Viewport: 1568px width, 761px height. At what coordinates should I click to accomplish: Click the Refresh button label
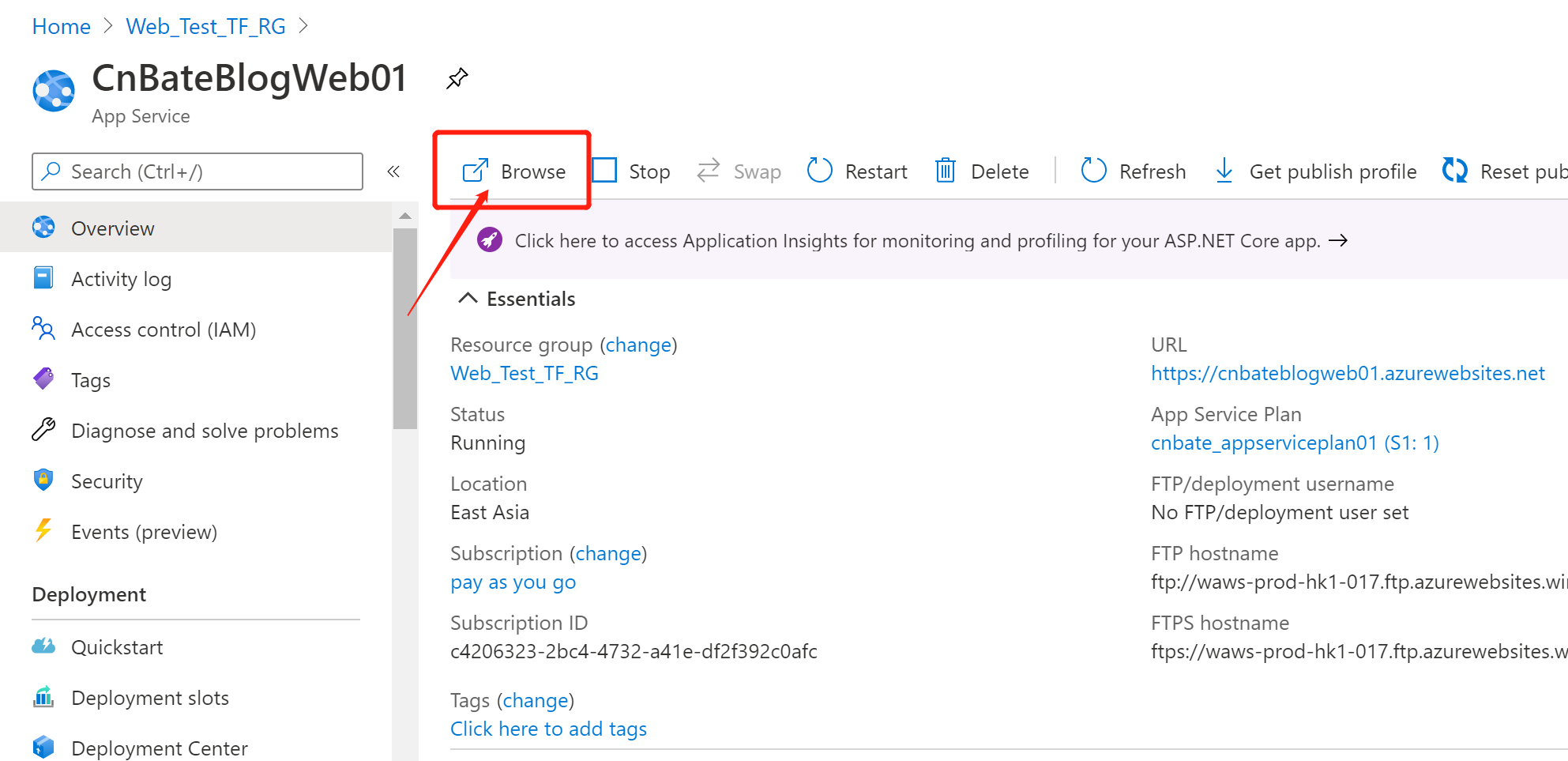pos(1152,171)
